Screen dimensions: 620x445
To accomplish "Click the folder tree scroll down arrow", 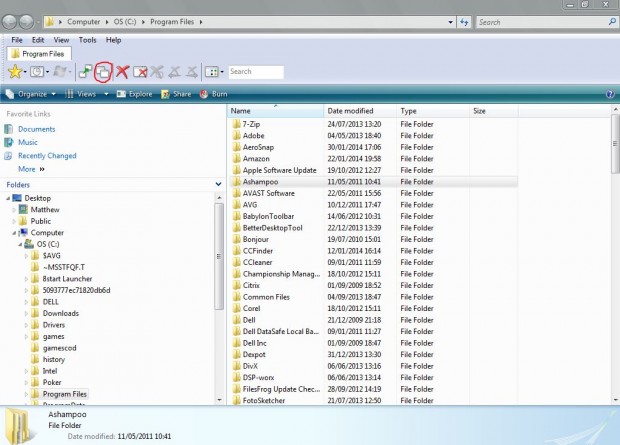I will [x=219, y=400].
